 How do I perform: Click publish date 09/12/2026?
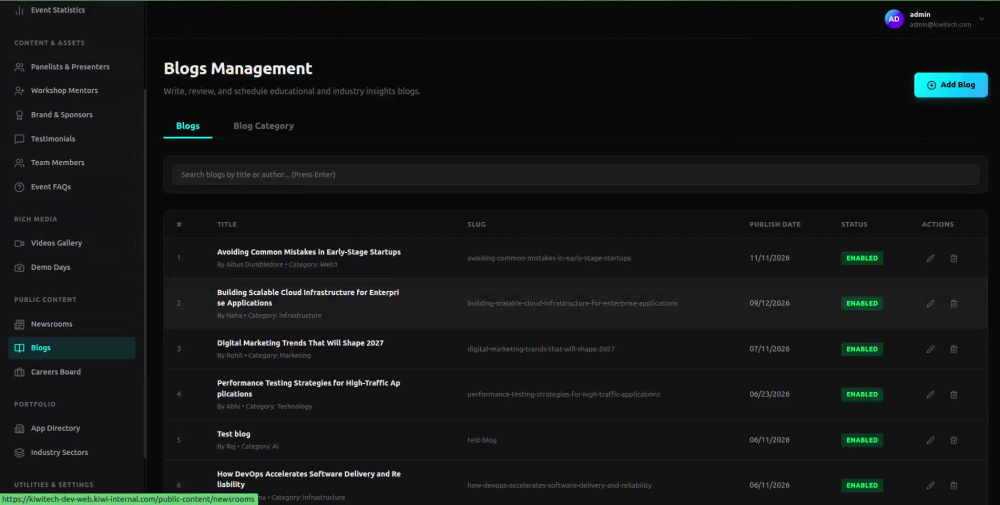(x=769, y=304)
